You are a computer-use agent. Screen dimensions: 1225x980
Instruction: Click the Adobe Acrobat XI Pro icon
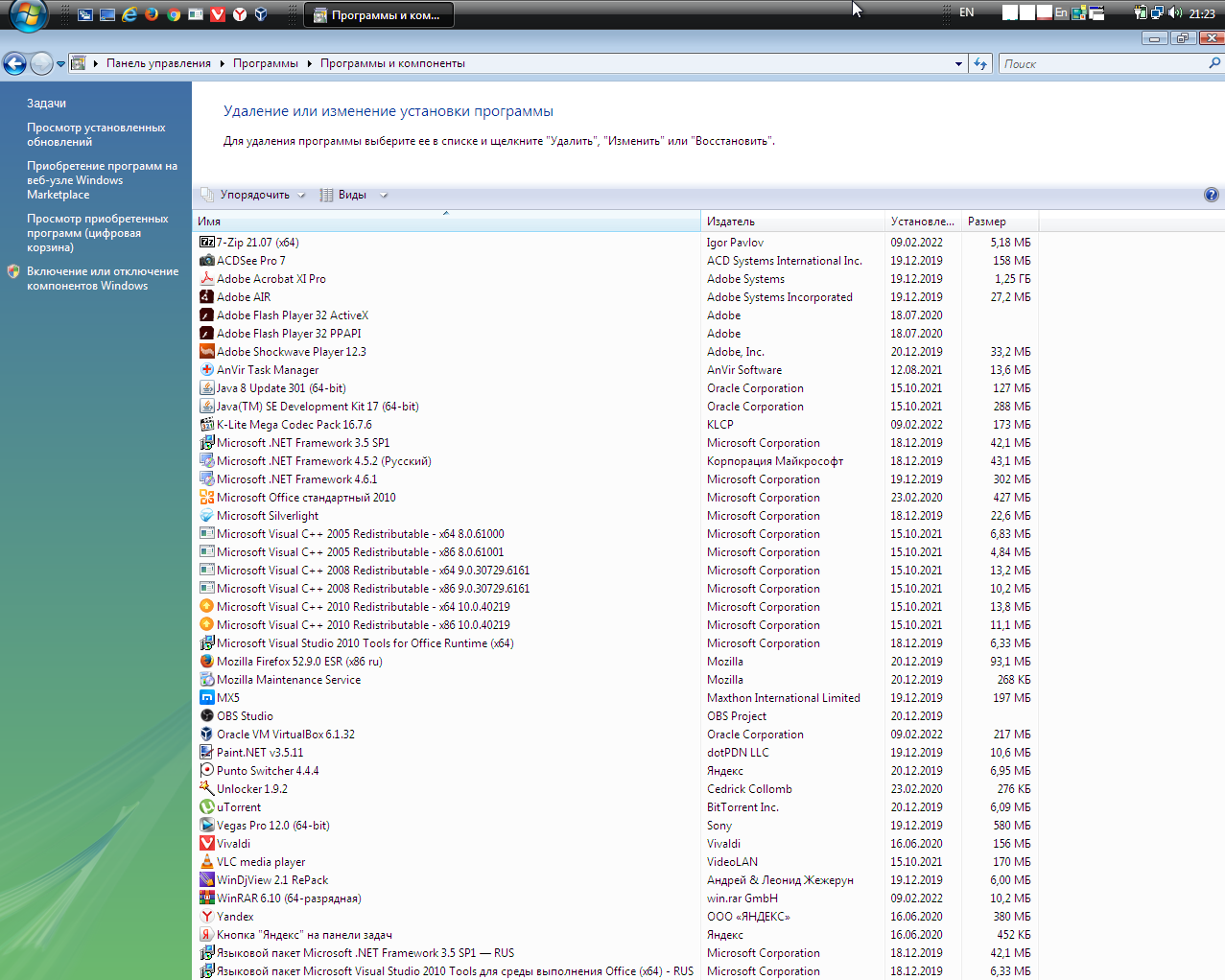click(206, 279)
